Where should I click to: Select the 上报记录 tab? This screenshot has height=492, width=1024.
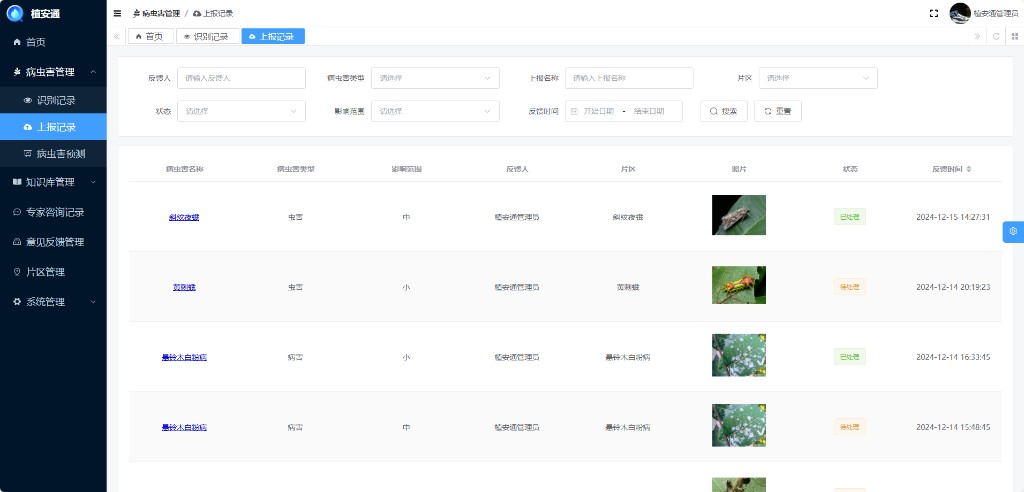coord(273,37)
